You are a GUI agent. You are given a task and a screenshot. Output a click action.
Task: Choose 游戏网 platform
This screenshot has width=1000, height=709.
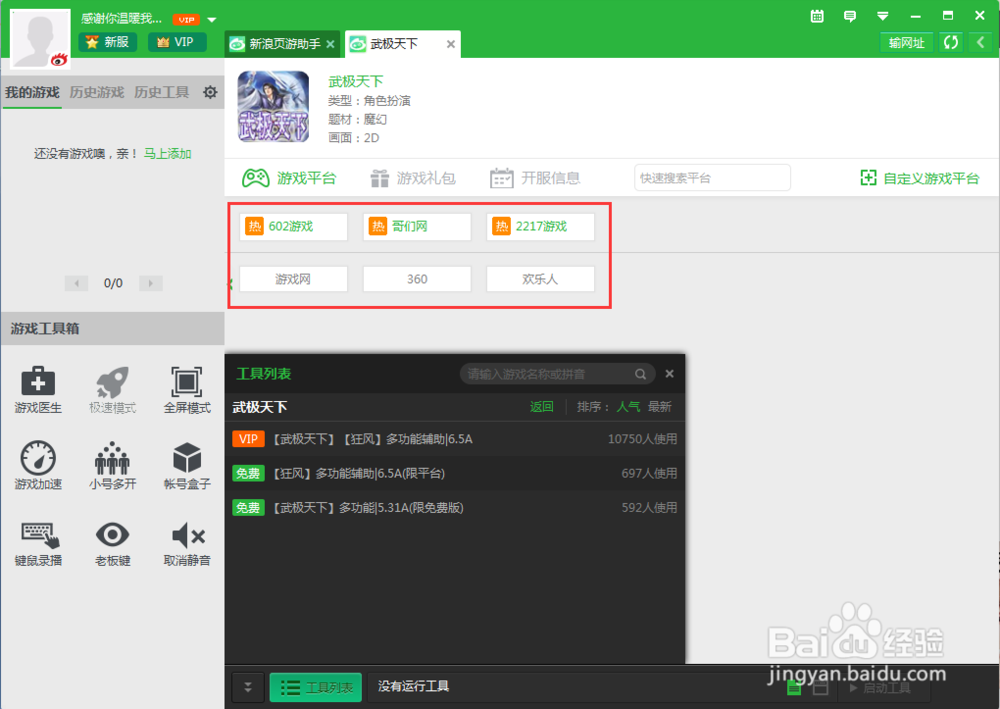click(x=293, y=279)
